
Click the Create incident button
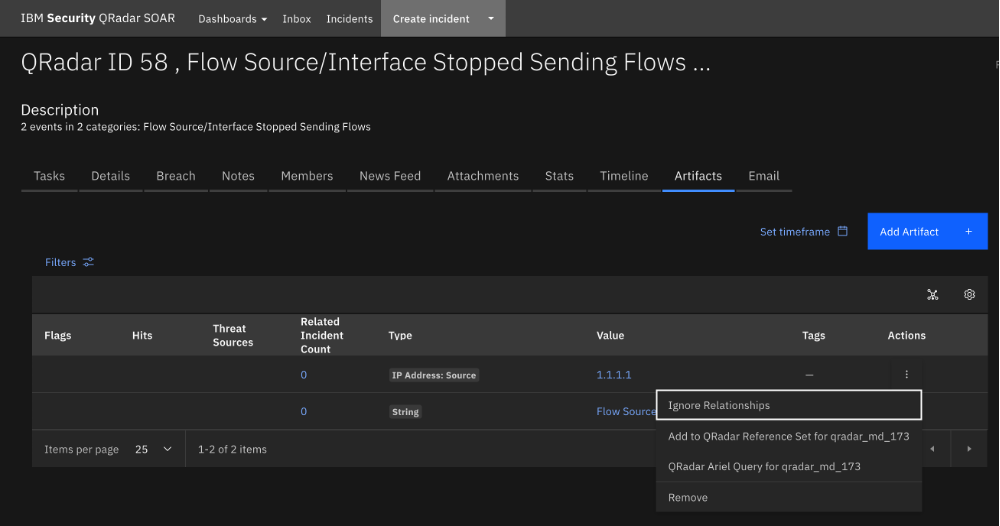pos(431,19)
